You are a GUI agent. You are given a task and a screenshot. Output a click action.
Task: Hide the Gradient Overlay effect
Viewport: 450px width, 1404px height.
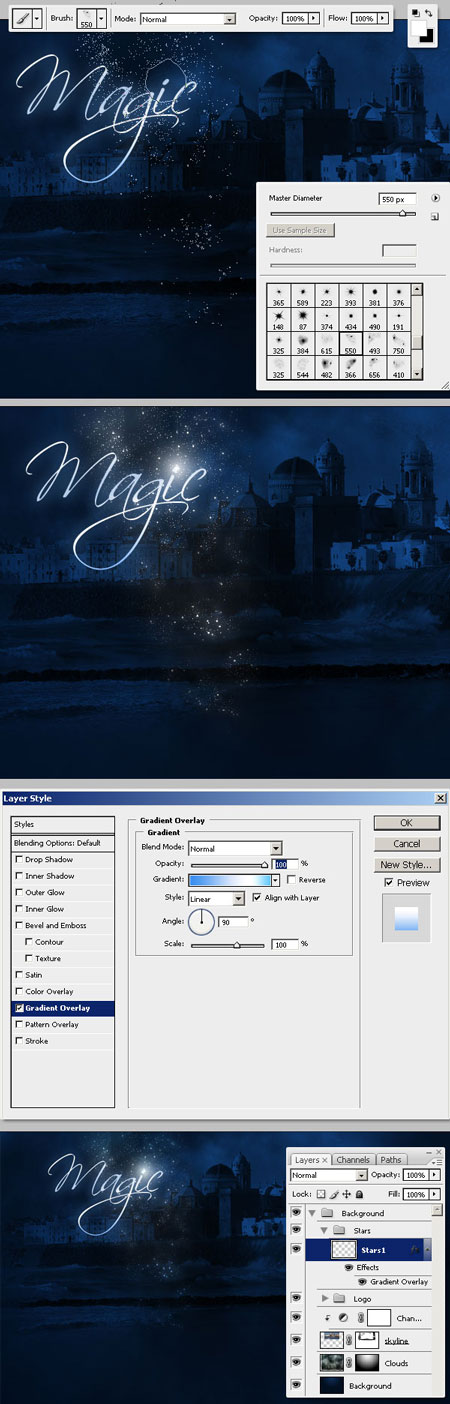pos(363,1281)
